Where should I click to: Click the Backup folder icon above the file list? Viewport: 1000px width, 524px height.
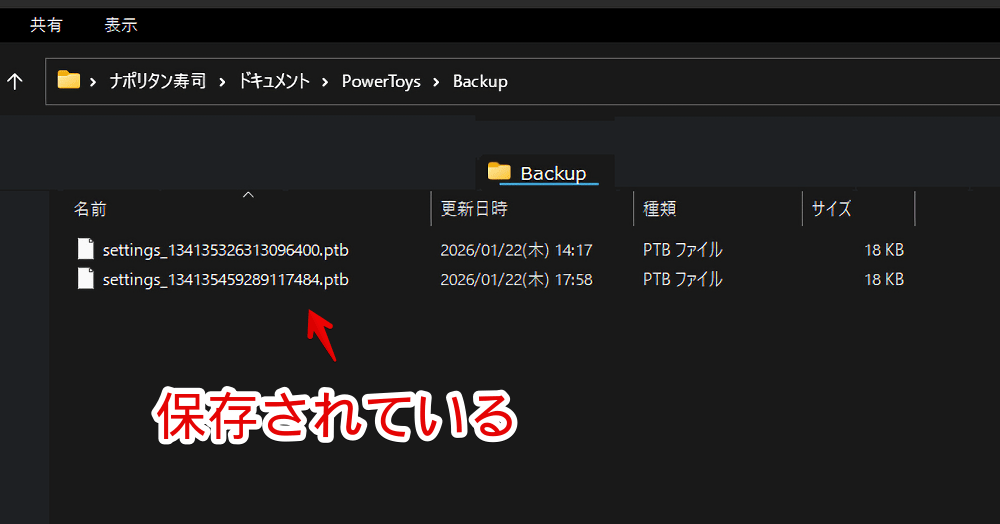[x=499, y=172]
